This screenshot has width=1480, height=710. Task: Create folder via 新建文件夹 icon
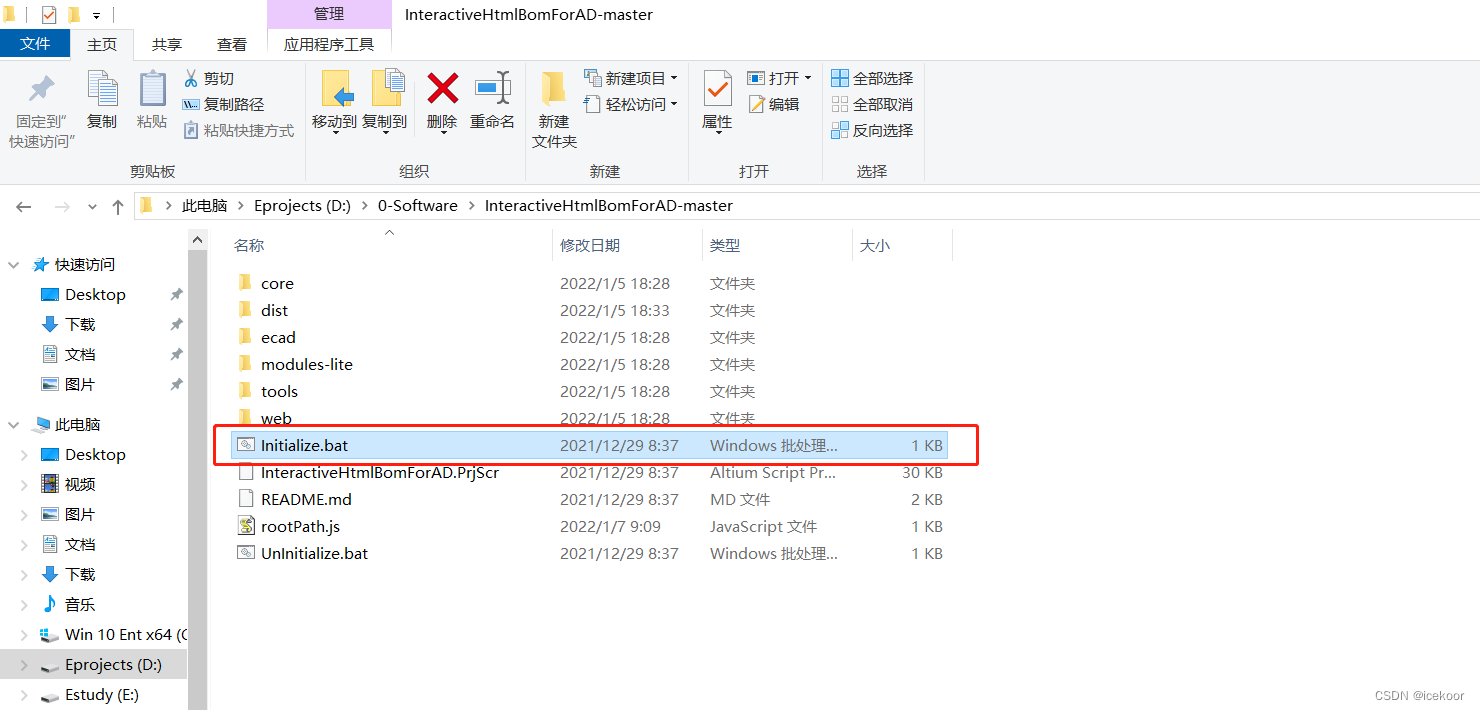coord(554,105)
